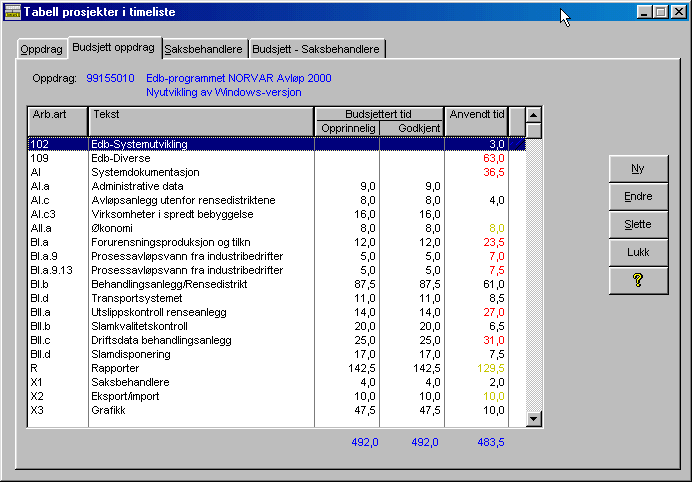Click arb.art code X2
Screen dimensions: 692x482
click(x=37, y=396)
